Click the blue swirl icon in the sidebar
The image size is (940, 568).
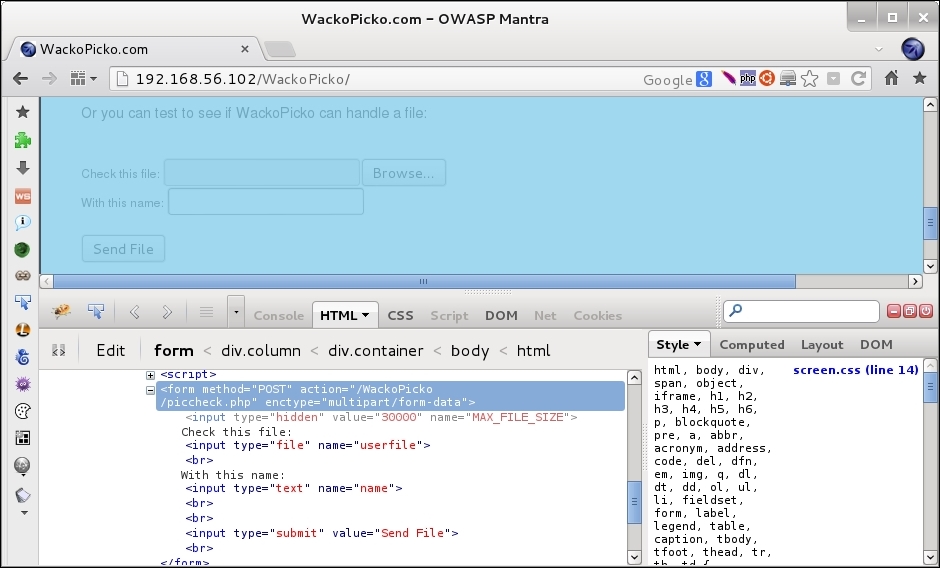(23, 357)
